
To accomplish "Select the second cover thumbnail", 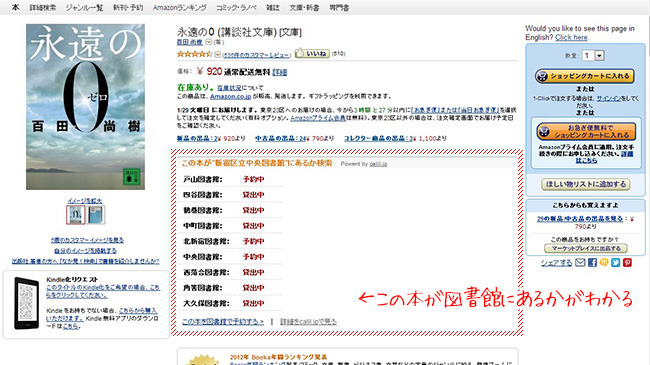I will (96, 215).
